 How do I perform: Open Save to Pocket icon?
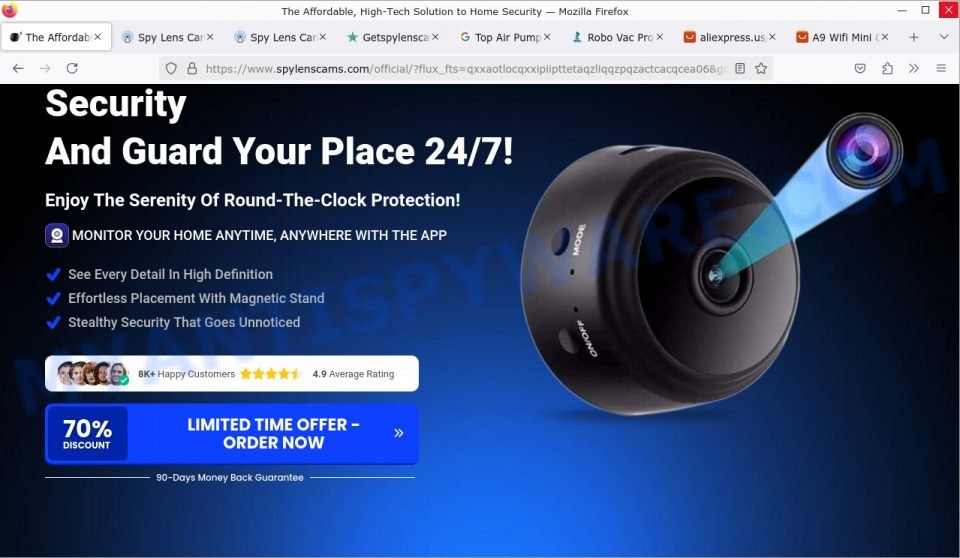coord(860,69)
